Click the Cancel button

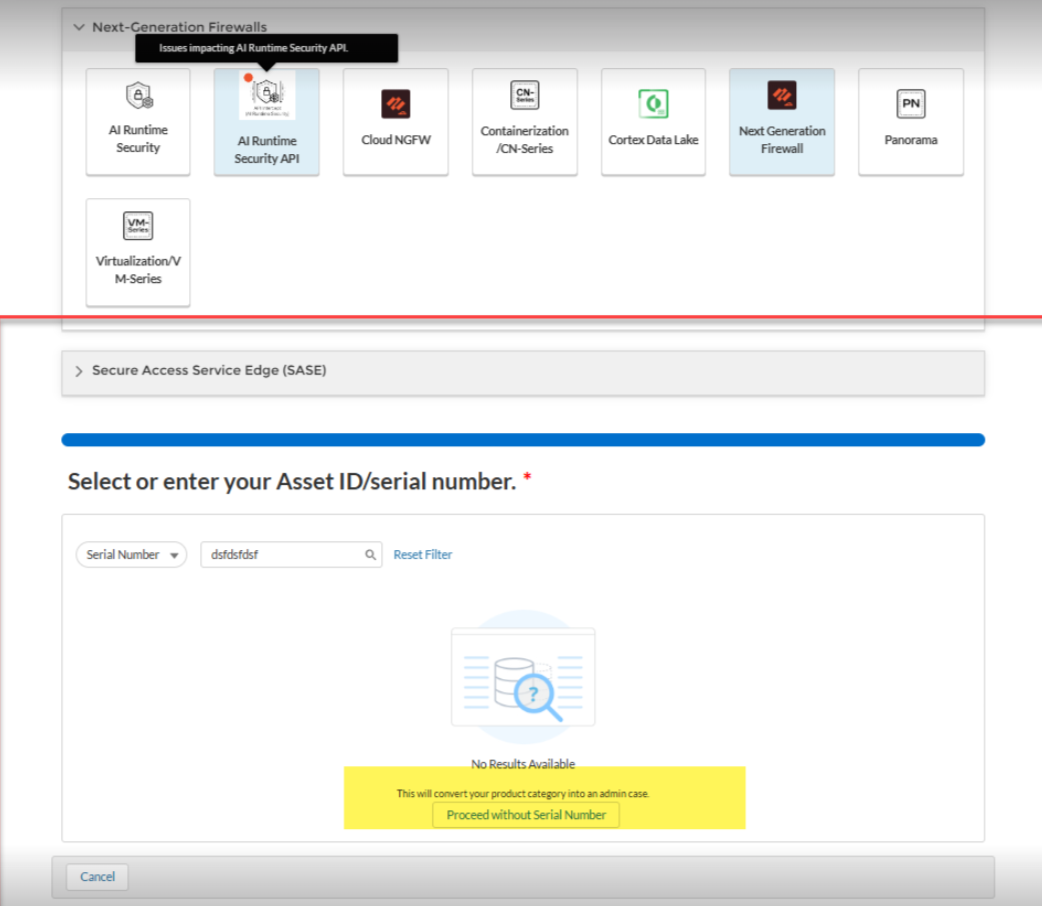[x=97, y=877]
